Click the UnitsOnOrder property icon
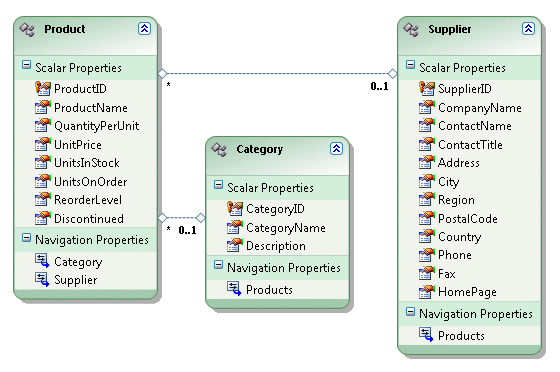The height and width of the screenshot is (372, 560). [42, 181]
